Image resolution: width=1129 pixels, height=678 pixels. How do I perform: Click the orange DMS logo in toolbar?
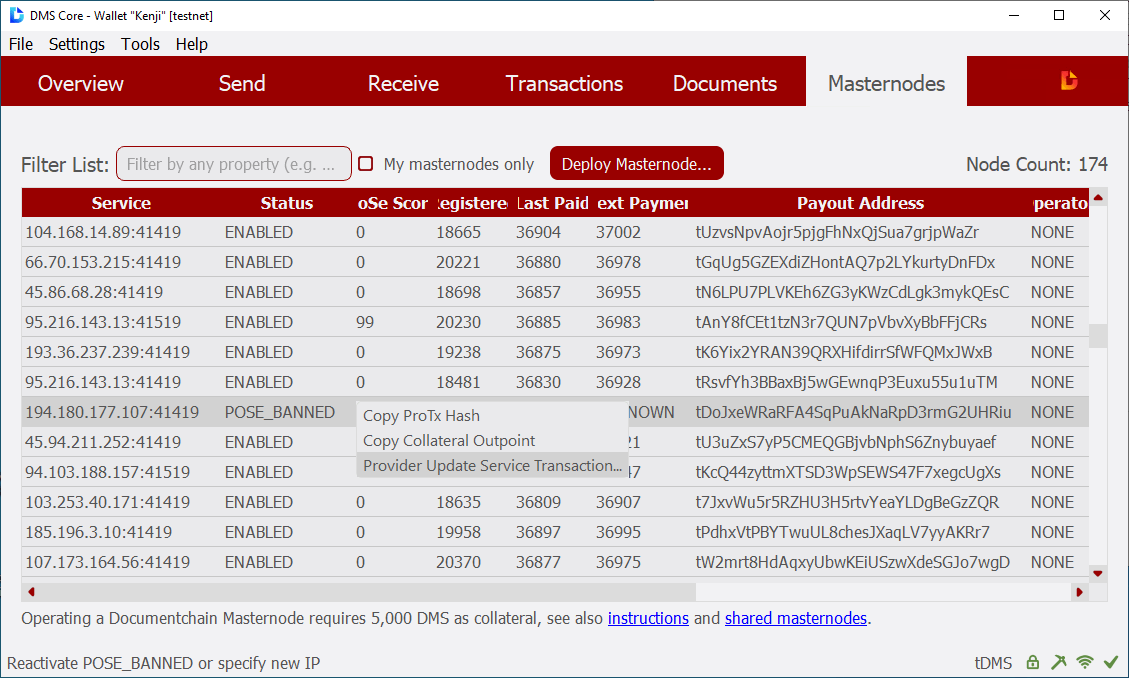click(1068, 82)
